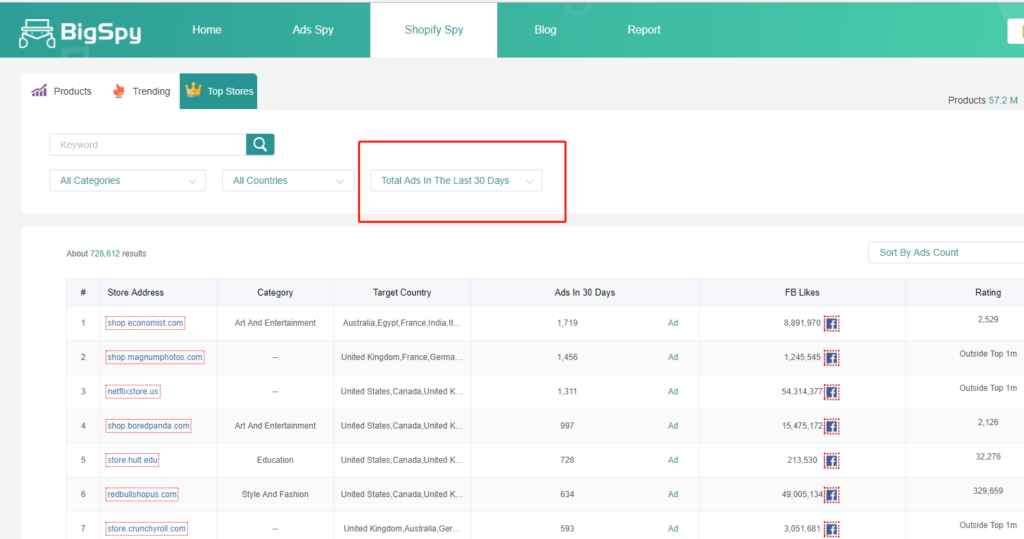Click target country cell starting Australia,Egypt
This screenshot has width=1024, height=539.
[x=402, y=323]
